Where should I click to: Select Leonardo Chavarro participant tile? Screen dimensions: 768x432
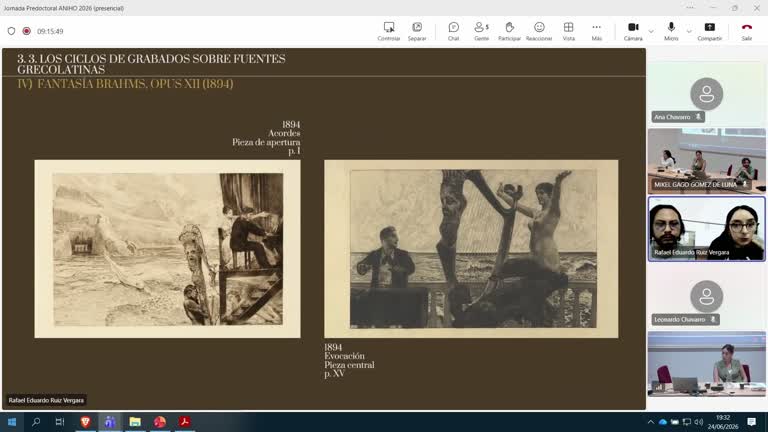click(x=706, y=296)
